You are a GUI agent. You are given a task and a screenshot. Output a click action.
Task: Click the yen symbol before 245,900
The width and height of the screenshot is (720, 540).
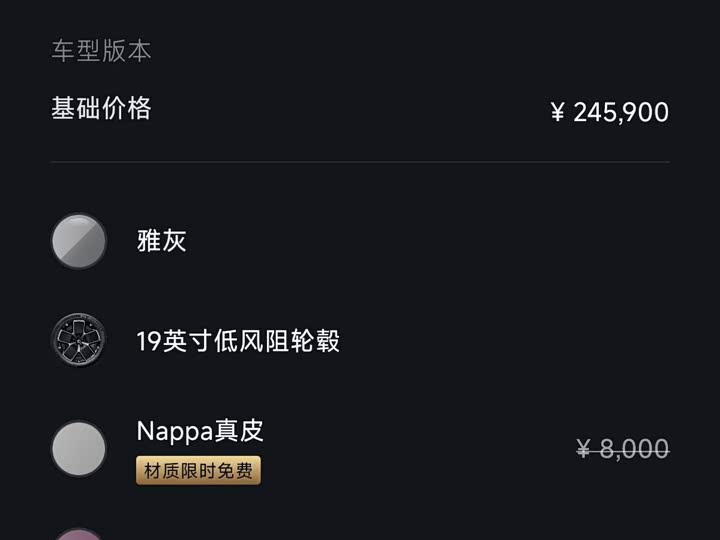click(558, 113)
